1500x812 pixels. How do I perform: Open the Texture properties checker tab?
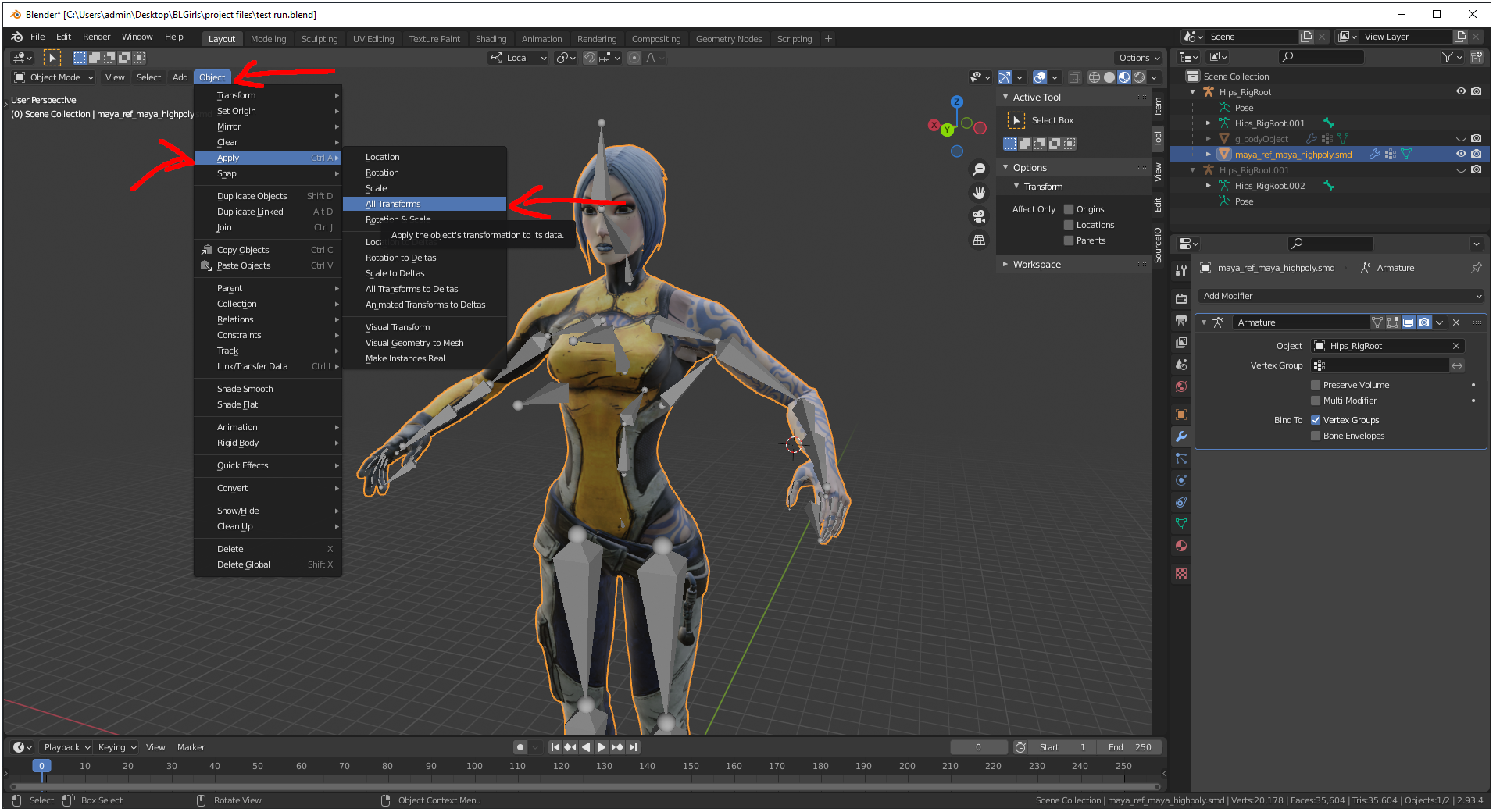(x=1181, y=574)
